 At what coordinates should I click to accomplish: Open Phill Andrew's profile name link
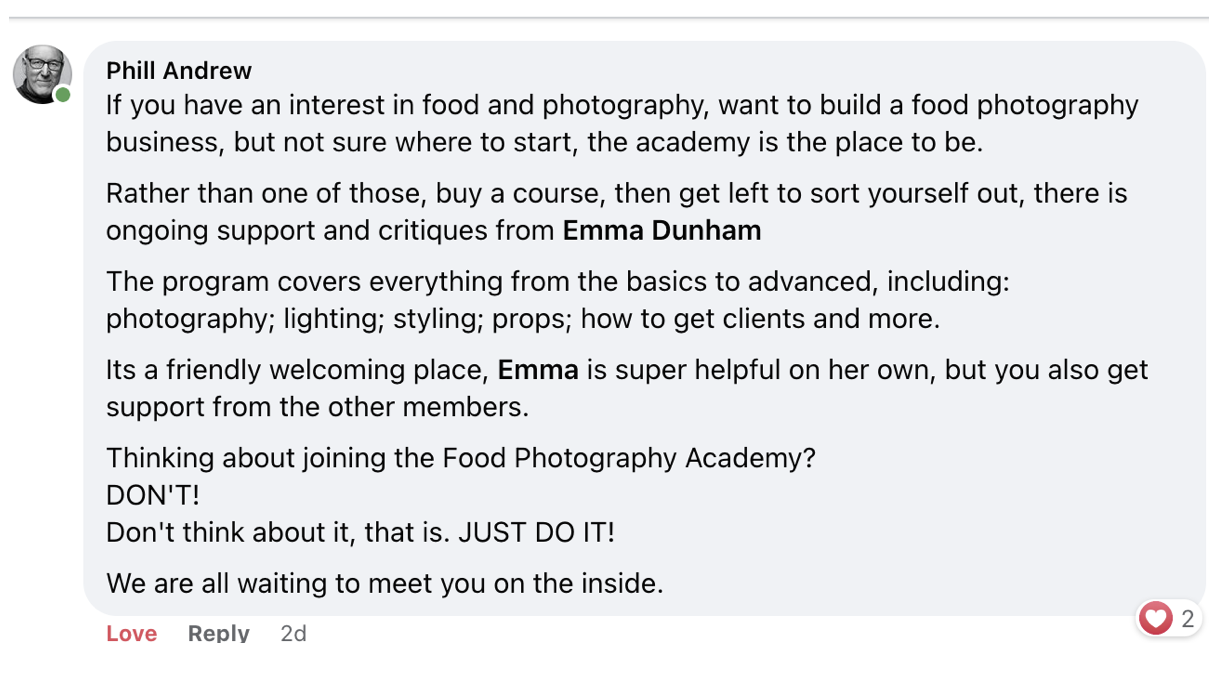pos(179,70)
